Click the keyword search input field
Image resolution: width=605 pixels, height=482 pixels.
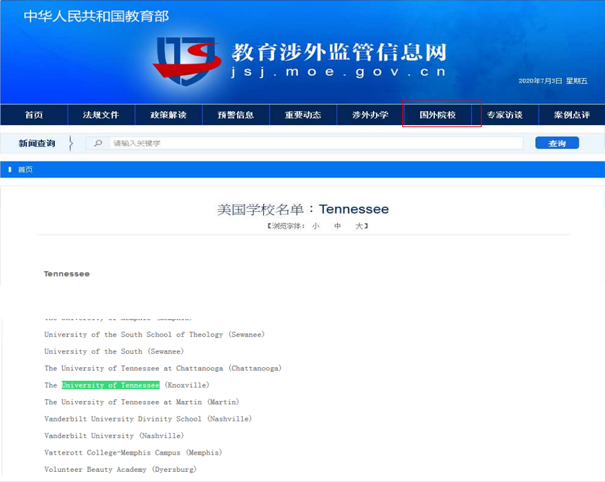[310, 143]
